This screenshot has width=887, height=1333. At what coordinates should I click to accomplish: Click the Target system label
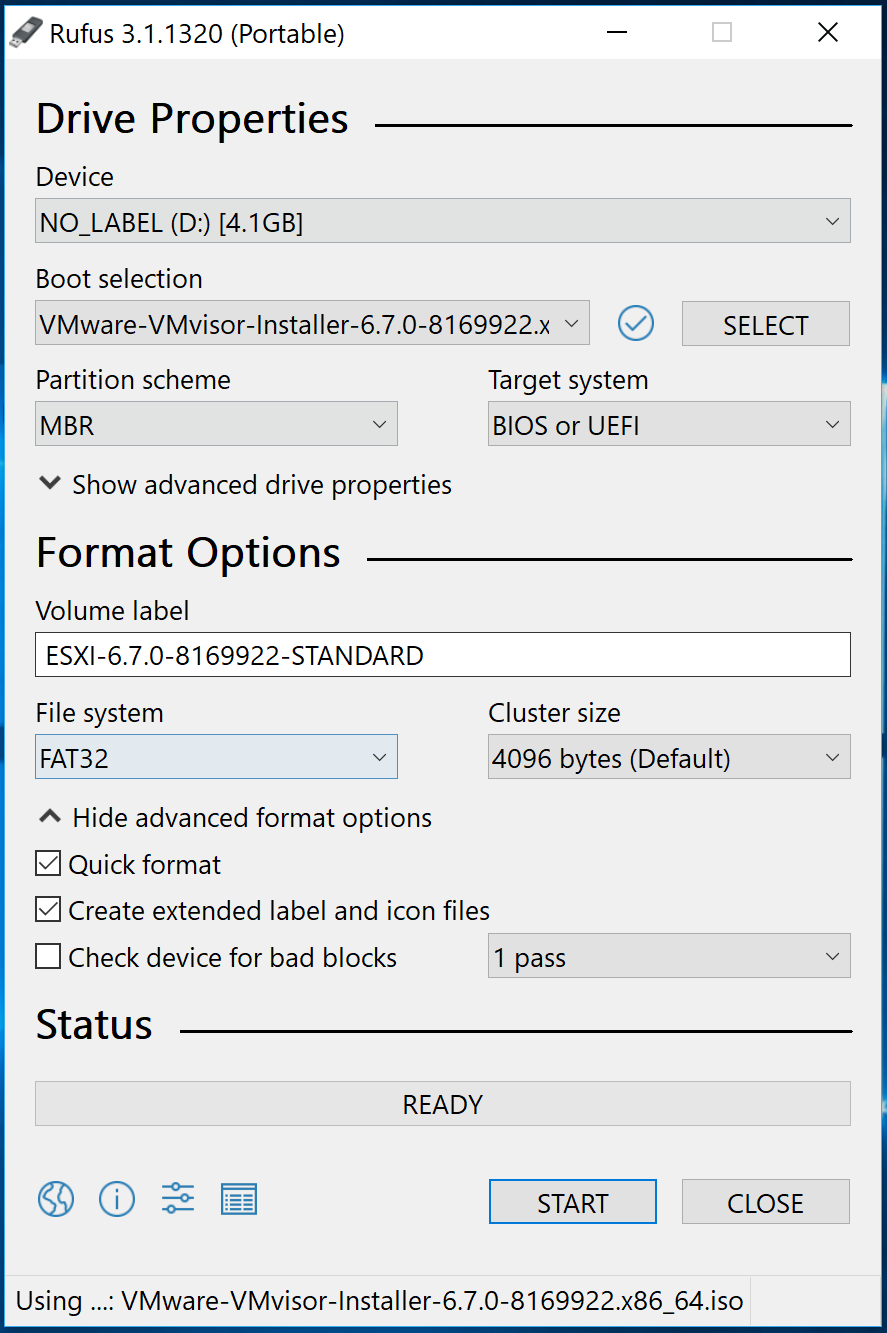click(568, 380)
